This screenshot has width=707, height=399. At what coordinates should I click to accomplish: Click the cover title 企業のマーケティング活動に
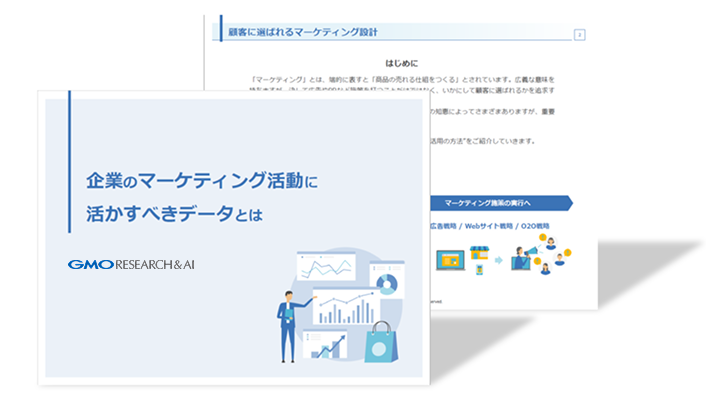pos(202,181)
